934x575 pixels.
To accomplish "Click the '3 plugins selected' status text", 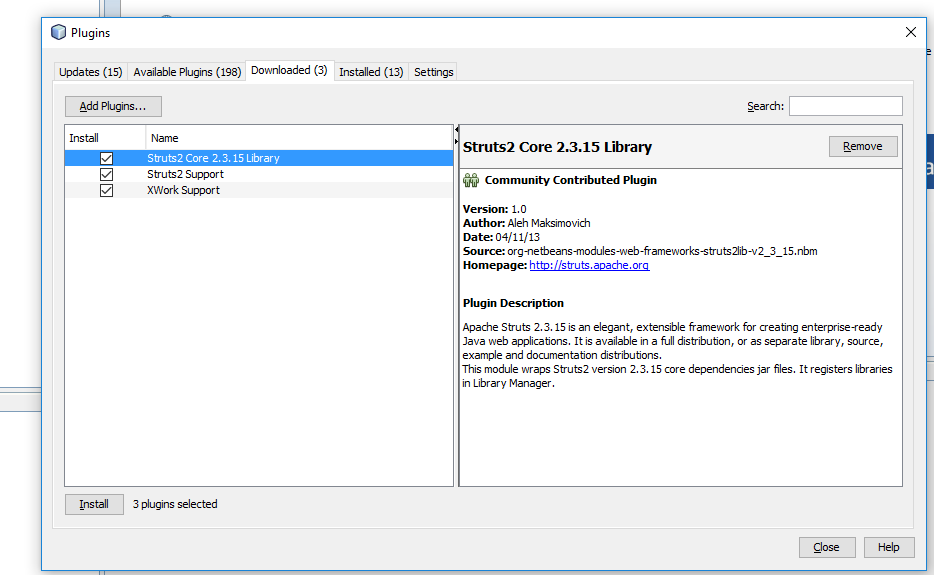I will click(175, 504).
